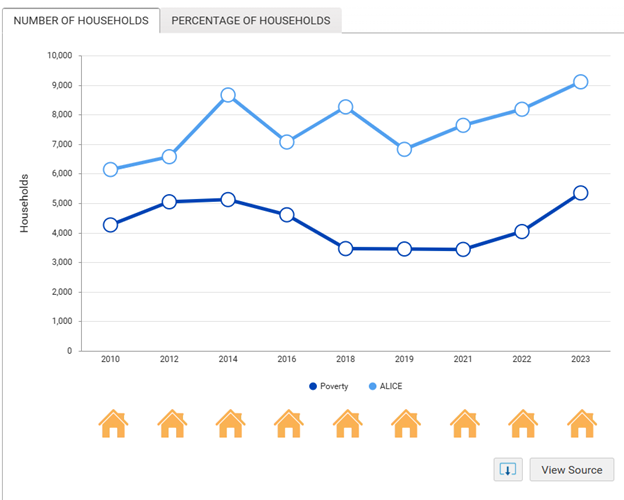Click the 2018 Poverty data point
This screenshot has width=624, height=500.
tap(346, 248)
